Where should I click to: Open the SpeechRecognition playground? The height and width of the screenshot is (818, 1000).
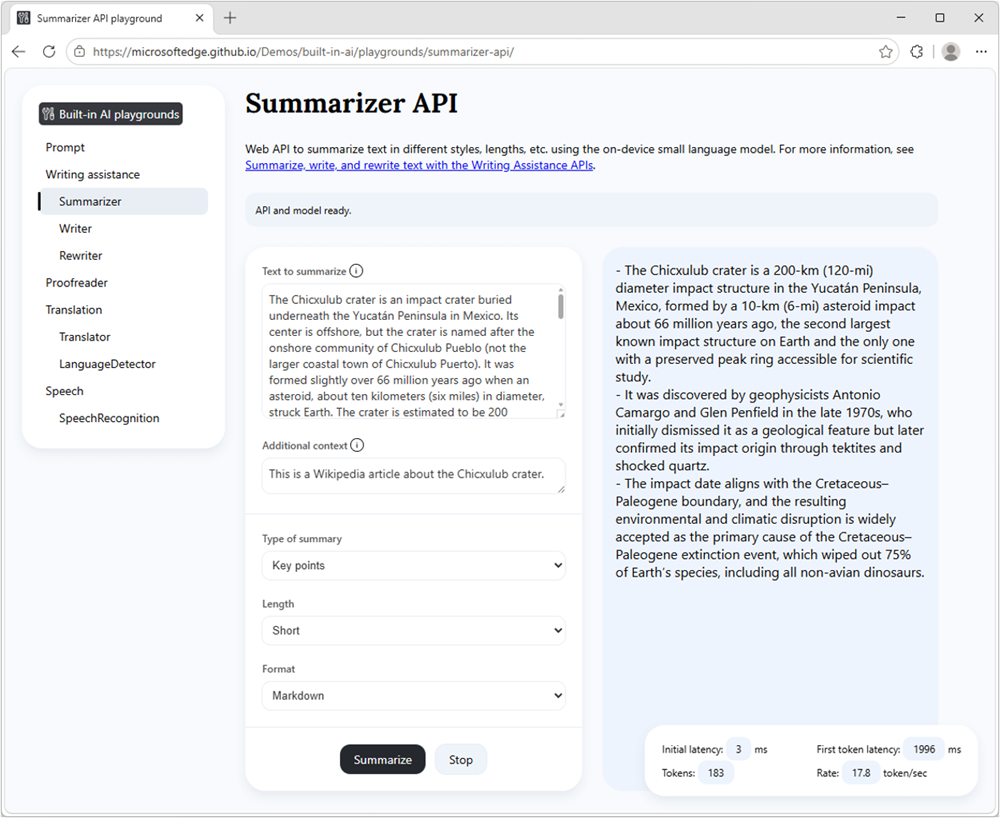[109, 418]
